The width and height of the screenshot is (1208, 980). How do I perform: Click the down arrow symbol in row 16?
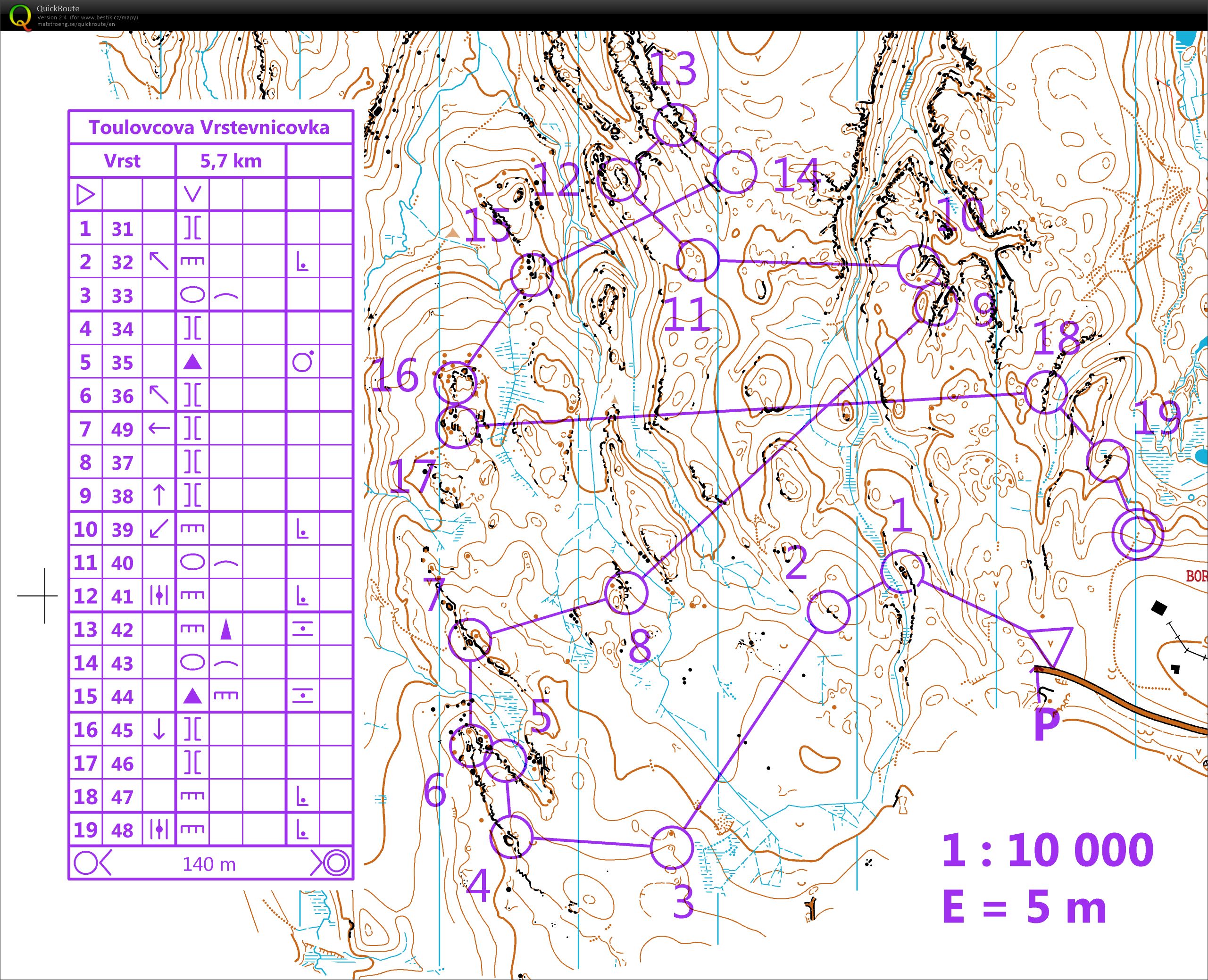tap(159, 730)
